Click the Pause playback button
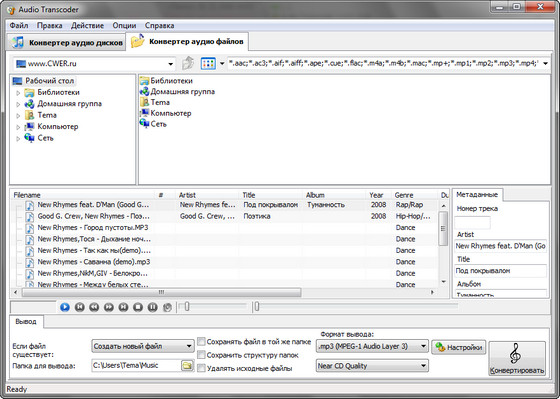560x399 pixels. 152,307
